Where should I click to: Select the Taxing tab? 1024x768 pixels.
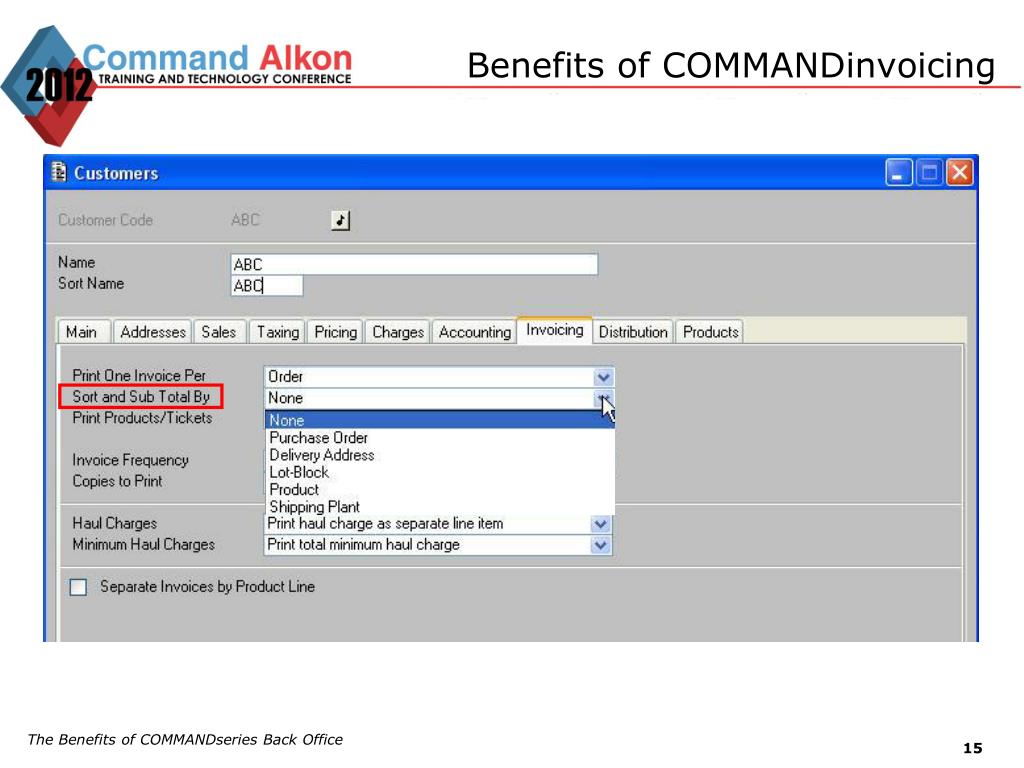coord(278,332)
